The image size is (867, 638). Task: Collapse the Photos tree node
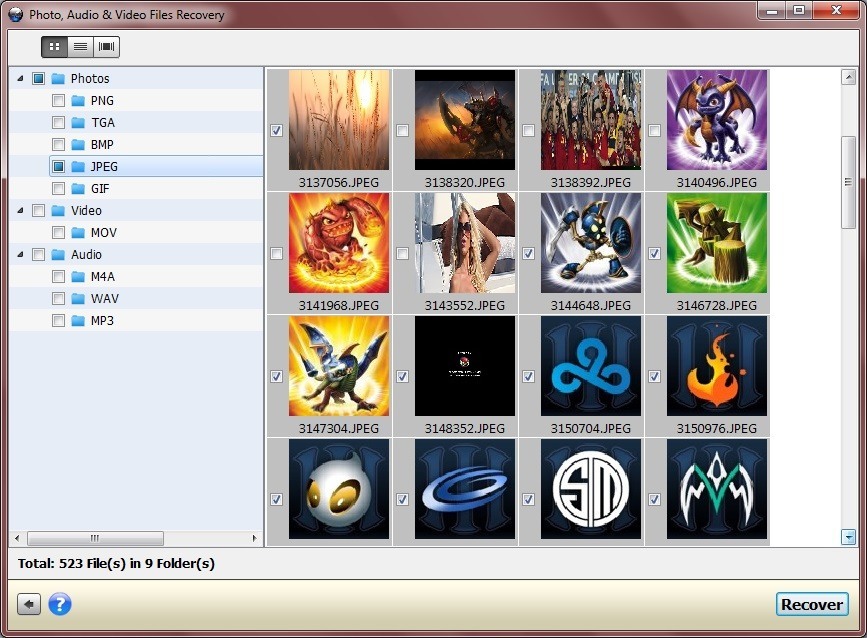[21, 78]
